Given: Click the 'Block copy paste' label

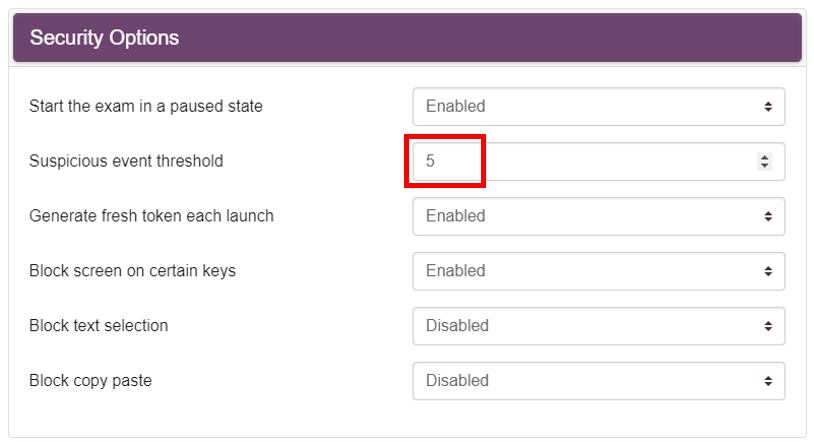Looking at the screenshot, I should (90, 380).
